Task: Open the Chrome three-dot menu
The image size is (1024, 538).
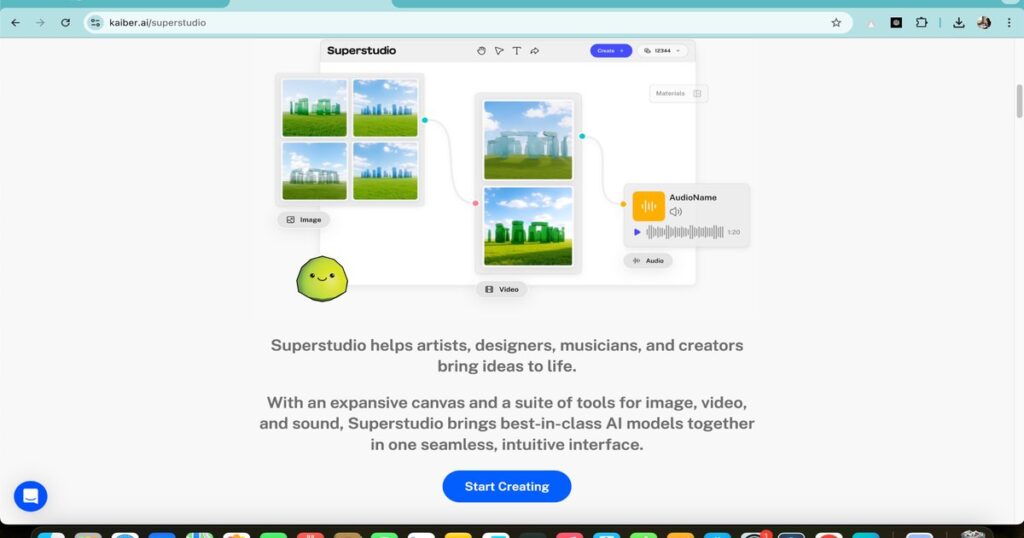Action: point(1009,23)
